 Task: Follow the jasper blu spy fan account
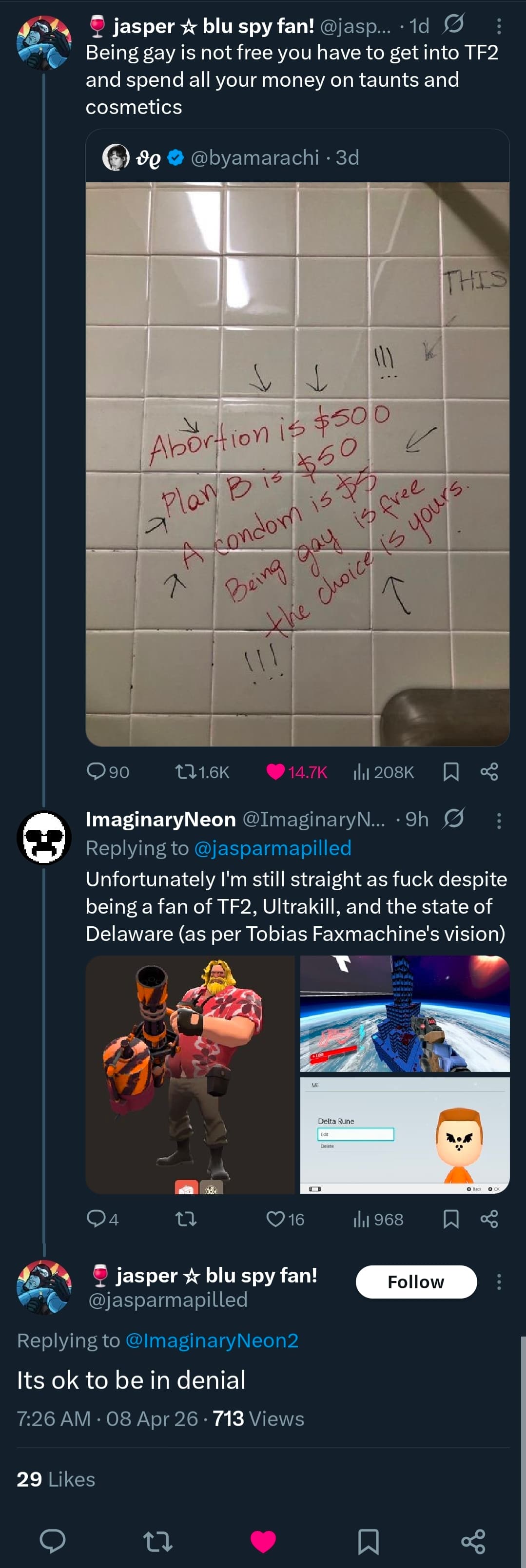pyautogui.click(x=416, y=1281)
